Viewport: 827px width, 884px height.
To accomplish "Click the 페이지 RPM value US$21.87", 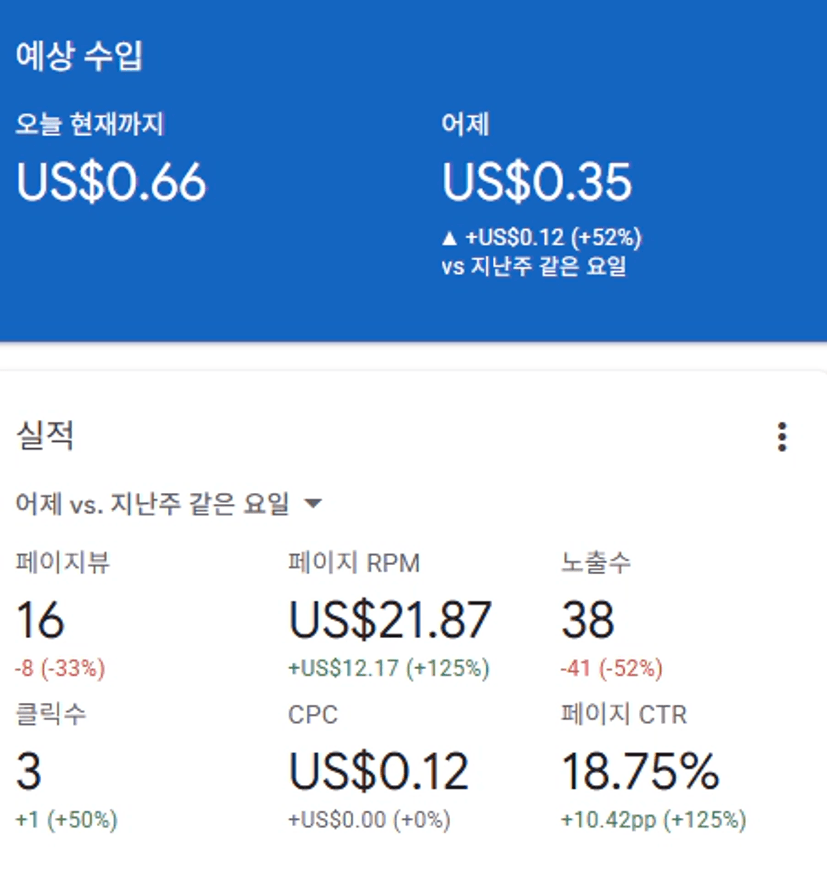I will pos(390,621).
